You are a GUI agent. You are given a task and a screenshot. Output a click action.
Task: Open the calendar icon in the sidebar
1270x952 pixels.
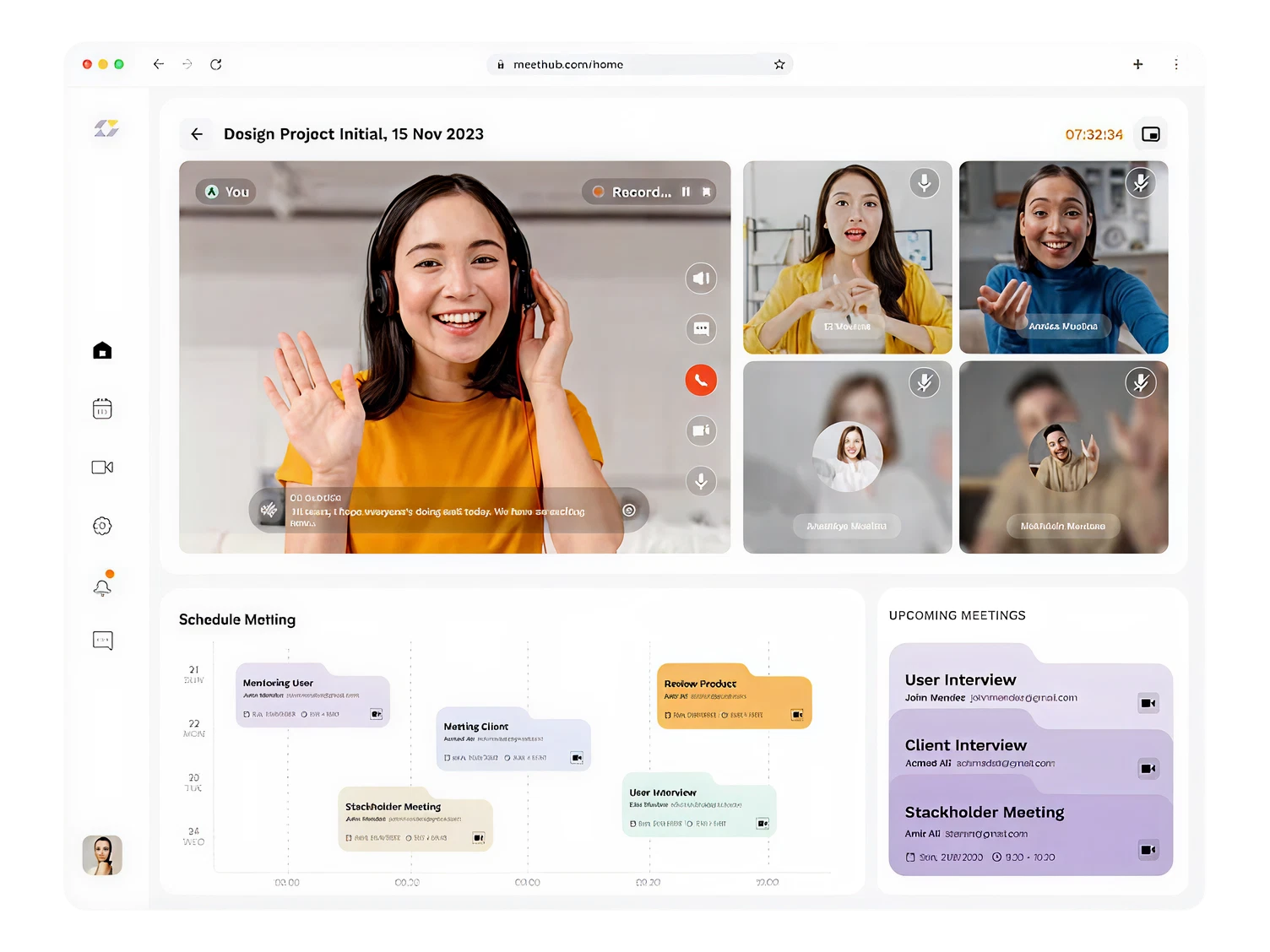pyautogui.click(x=102, y=409)
